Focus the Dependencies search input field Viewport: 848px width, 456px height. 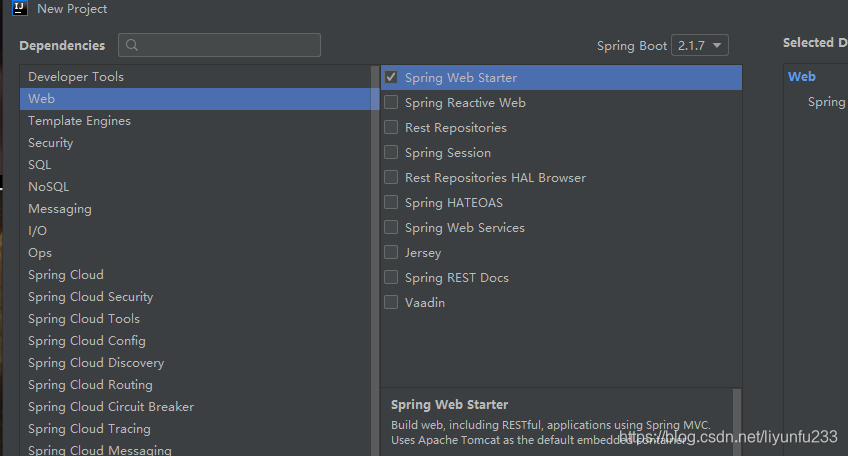pyautogui.click(x=219, y=45)
